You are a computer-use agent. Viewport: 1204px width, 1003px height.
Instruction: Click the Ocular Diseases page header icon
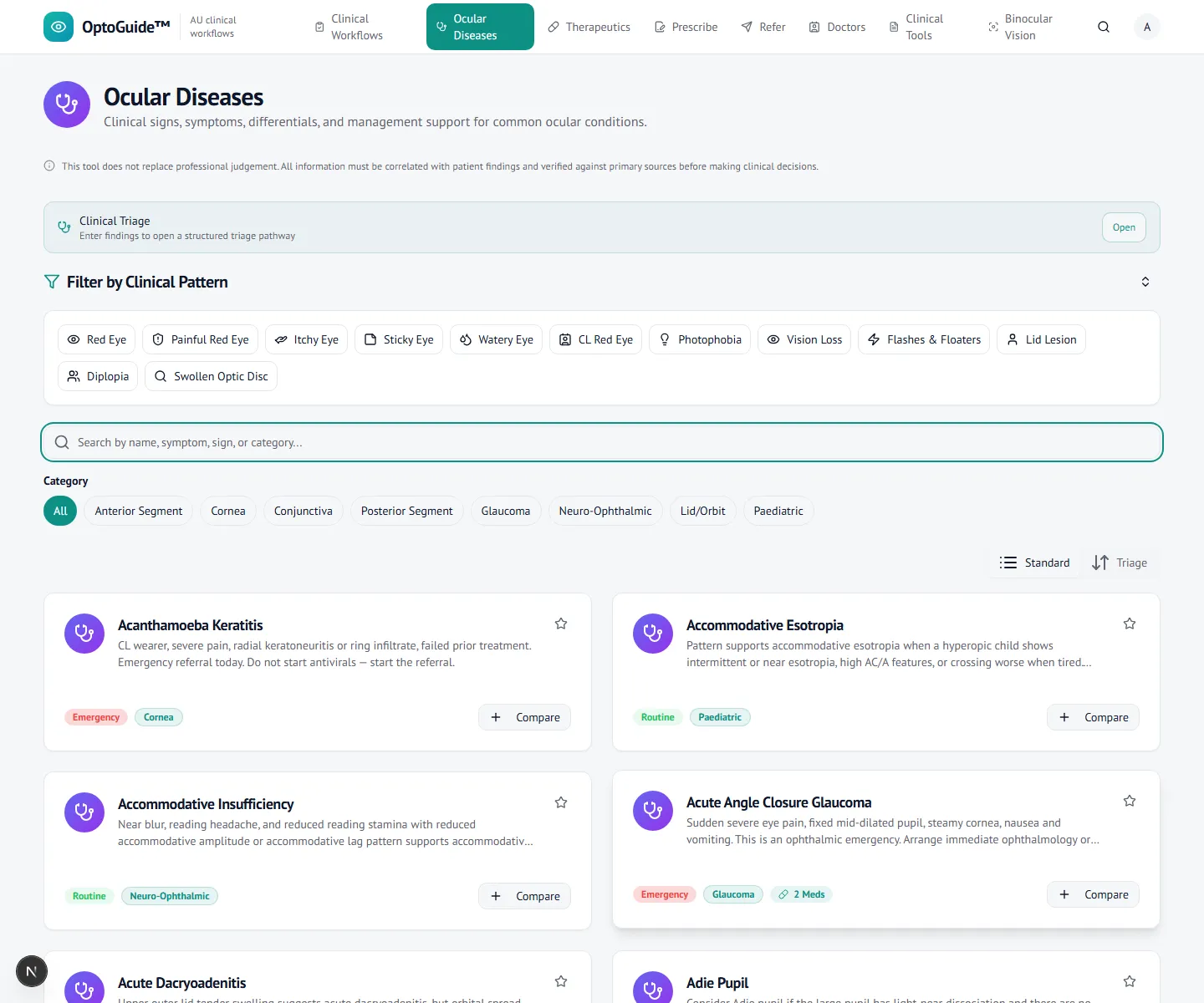(x=67, y=104)
